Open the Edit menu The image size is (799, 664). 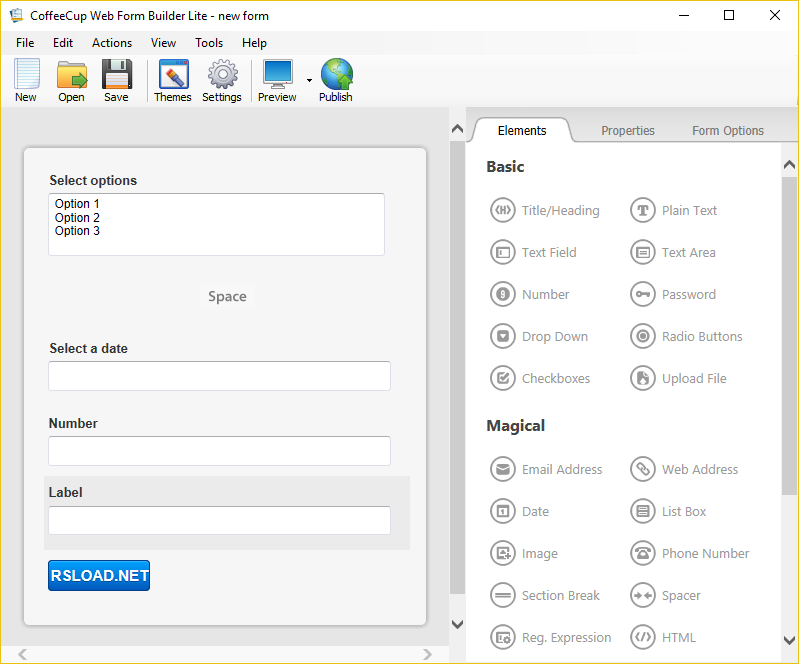[x=63, y=43]
